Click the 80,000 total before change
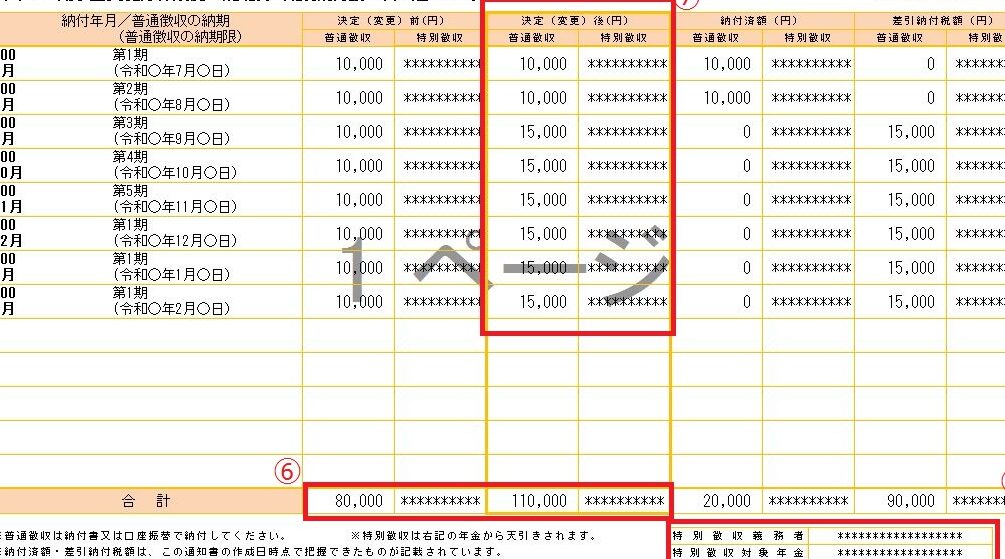This screenshot has width=1005, height=559. point(359,501)
